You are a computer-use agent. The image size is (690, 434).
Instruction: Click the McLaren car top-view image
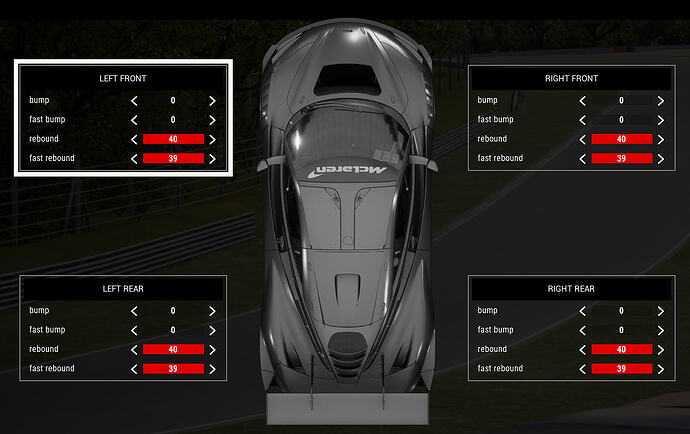[347, 220]
